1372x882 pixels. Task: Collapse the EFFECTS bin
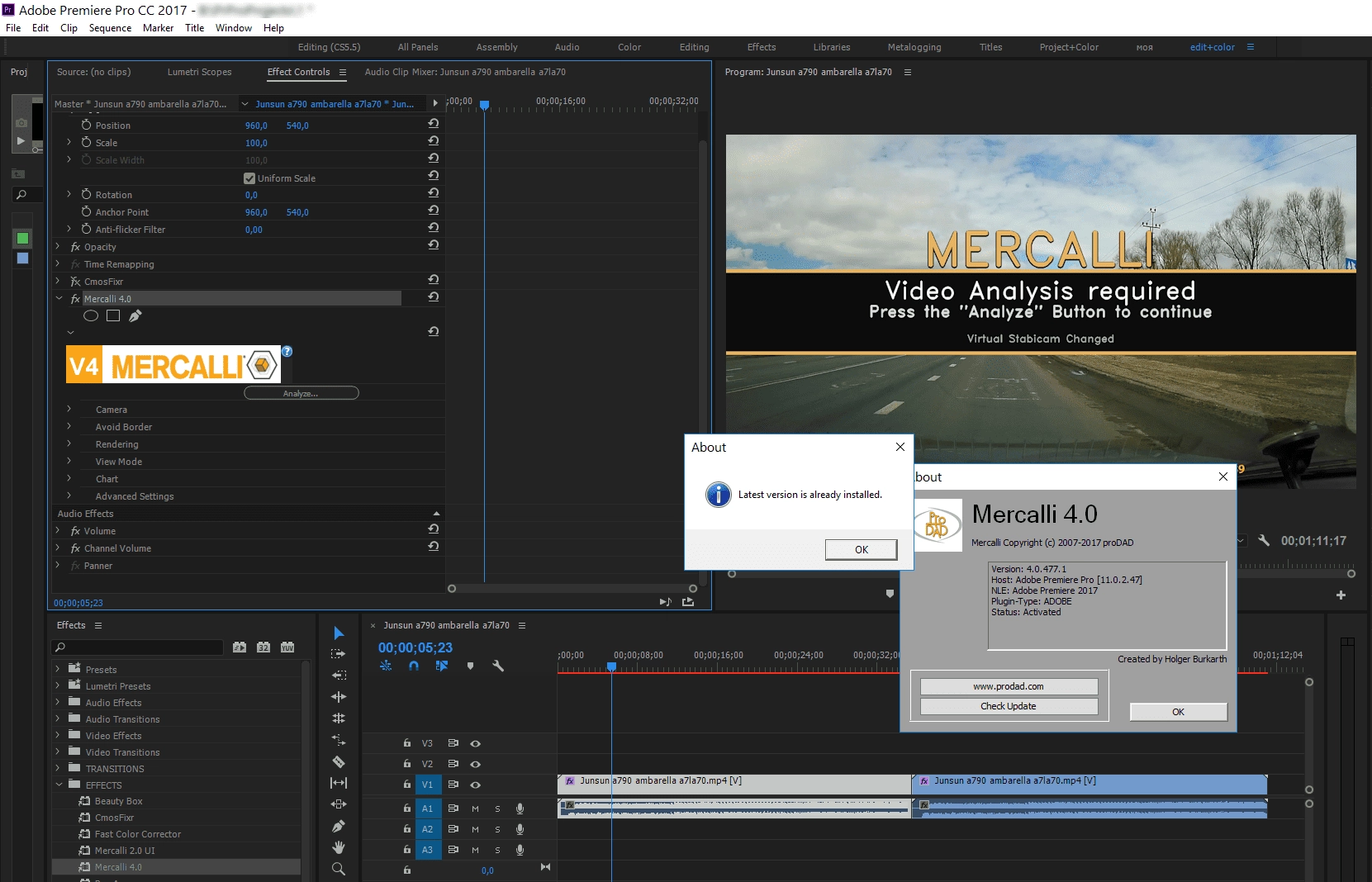(x=58, y=785)
